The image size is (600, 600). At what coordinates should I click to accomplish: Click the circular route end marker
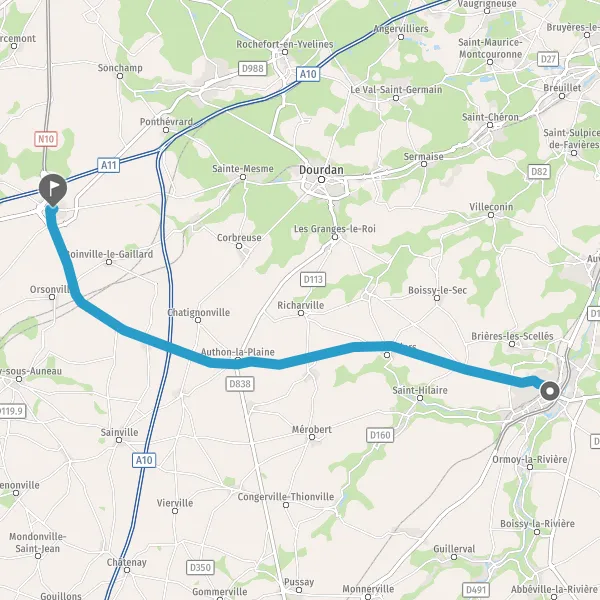click(x=550, y=391)
